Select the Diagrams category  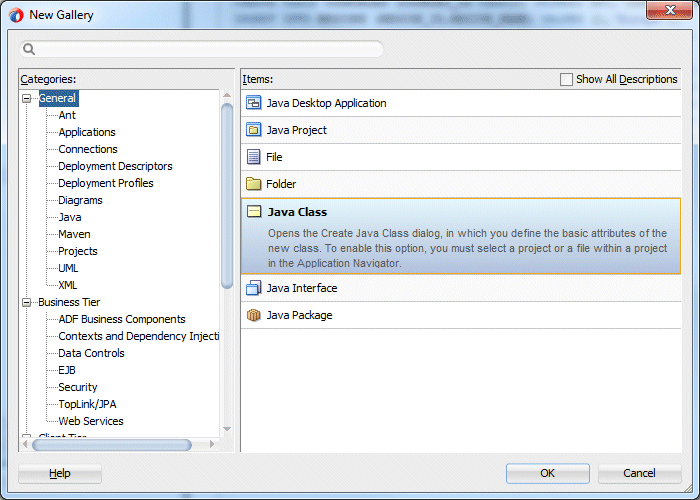[80, 200]
